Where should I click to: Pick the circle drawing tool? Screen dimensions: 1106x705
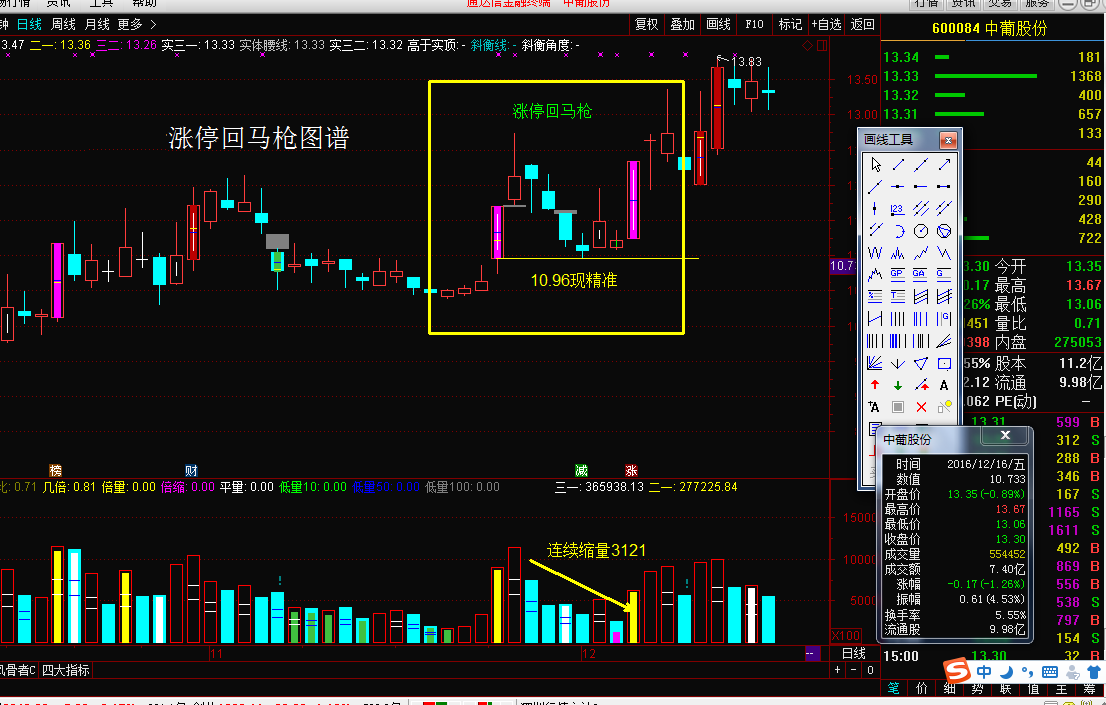tap(921, 231)
